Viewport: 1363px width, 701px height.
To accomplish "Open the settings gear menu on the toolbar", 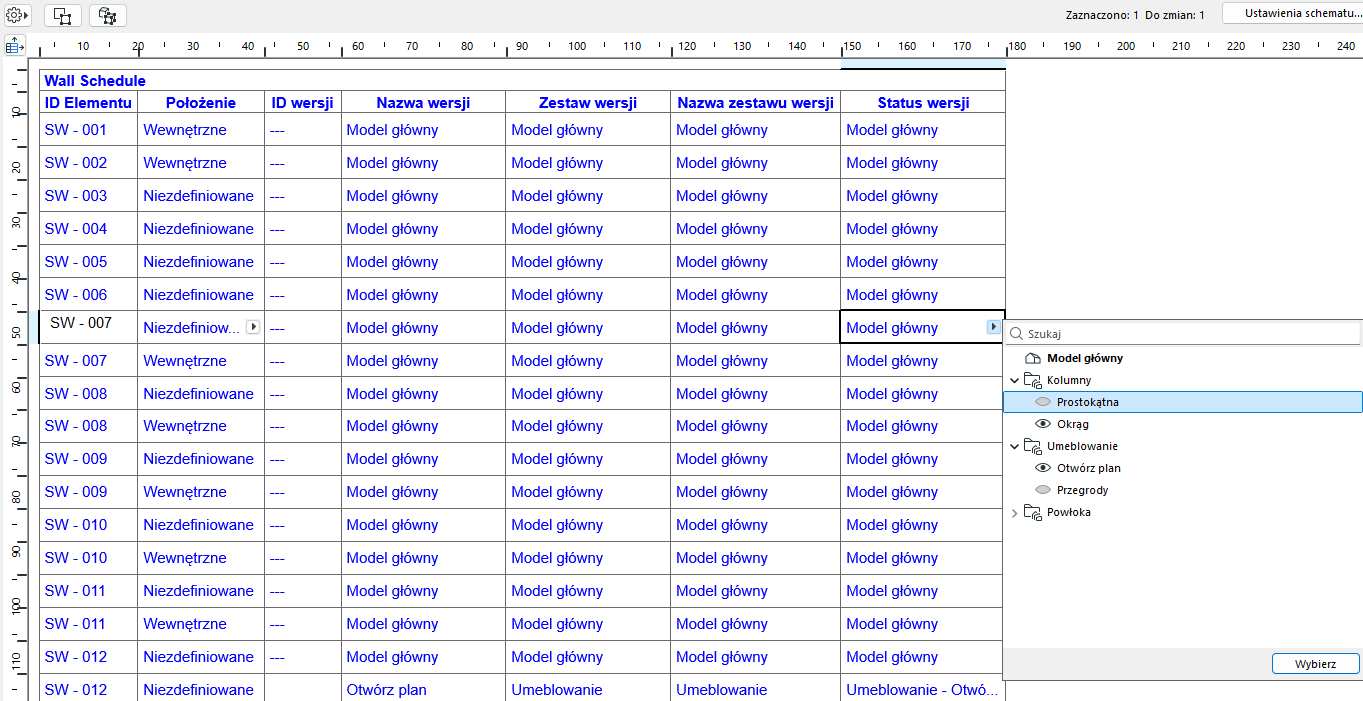I will (x=14, y=15).
